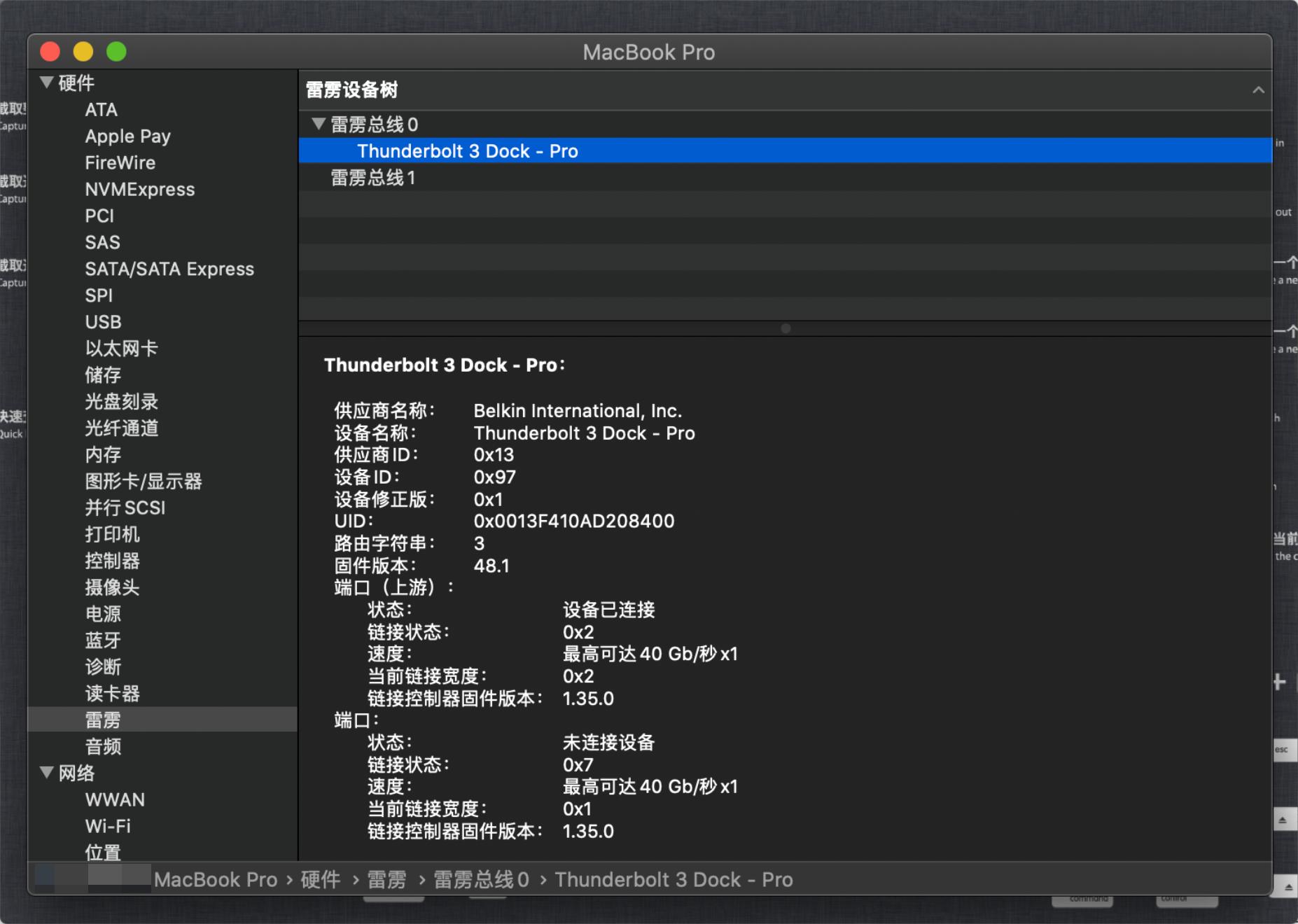Open Wi-Fi network details
The height and width of the screenshot is (924, 1298).
point(108,827)
